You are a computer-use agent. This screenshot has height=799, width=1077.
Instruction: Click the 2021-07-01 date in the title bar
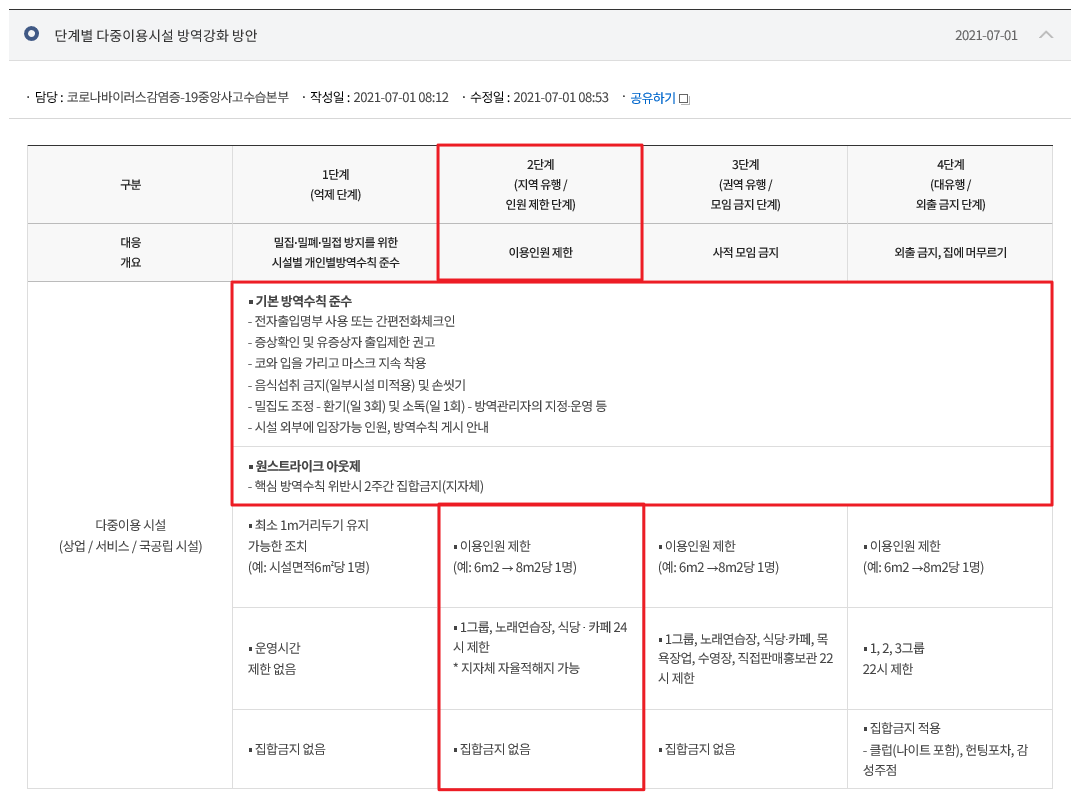985,35
